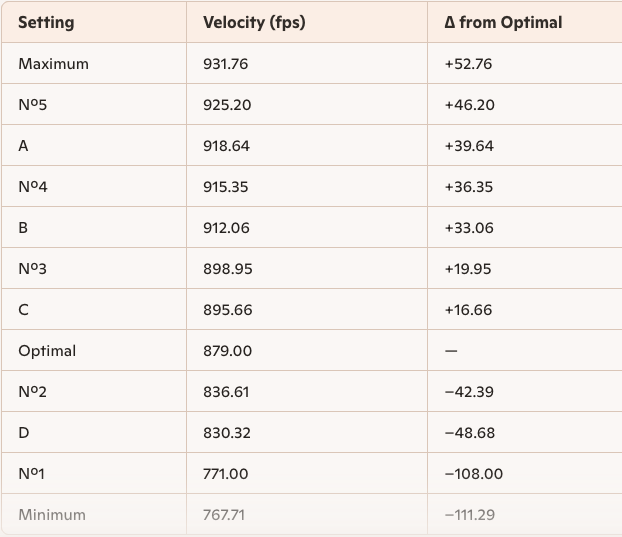Select velocity value 925.20
Viewport: 622px width, 537px height.
click(227, 105)
